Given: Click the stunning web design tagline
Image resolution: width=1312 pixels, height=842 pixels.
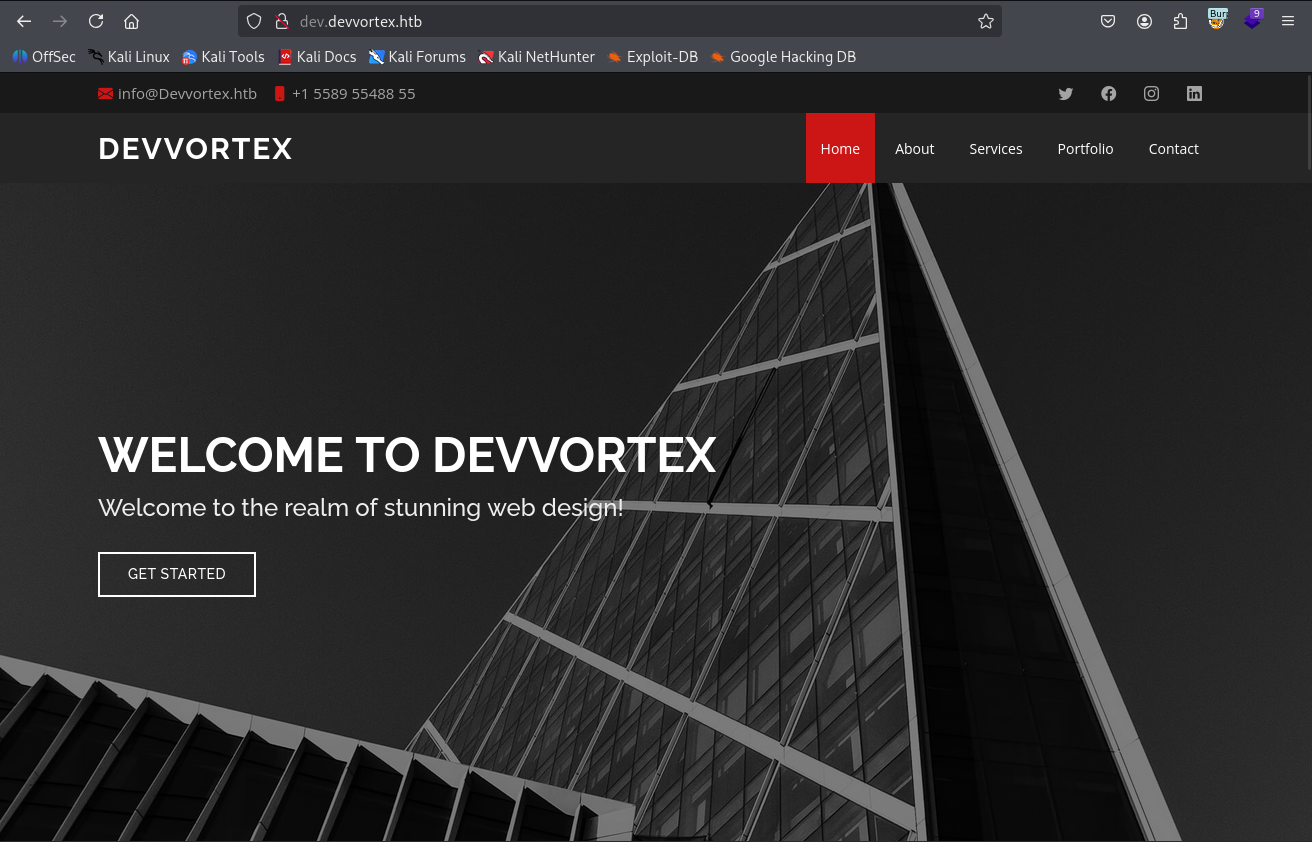Looking at the screenshot, I should click(361, 508).
